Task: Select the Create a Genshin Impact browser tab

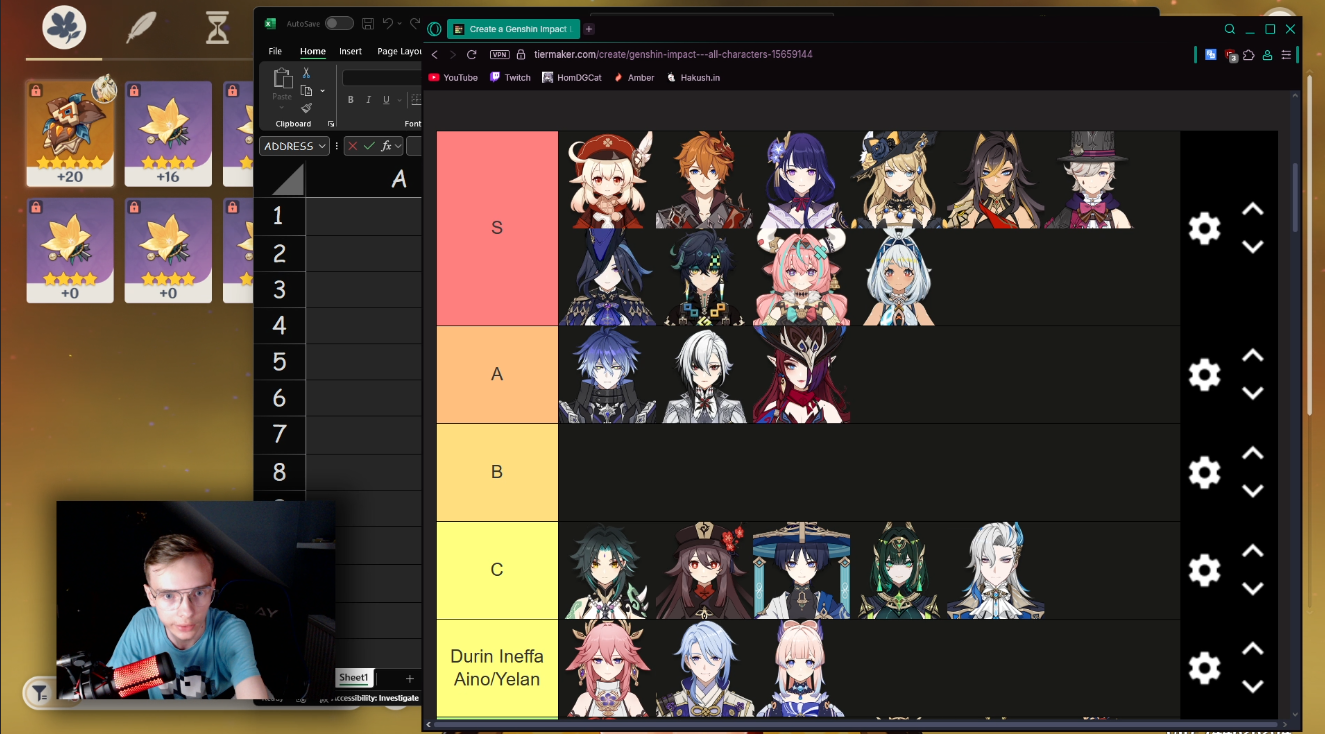Action: [x=512, y=29]
